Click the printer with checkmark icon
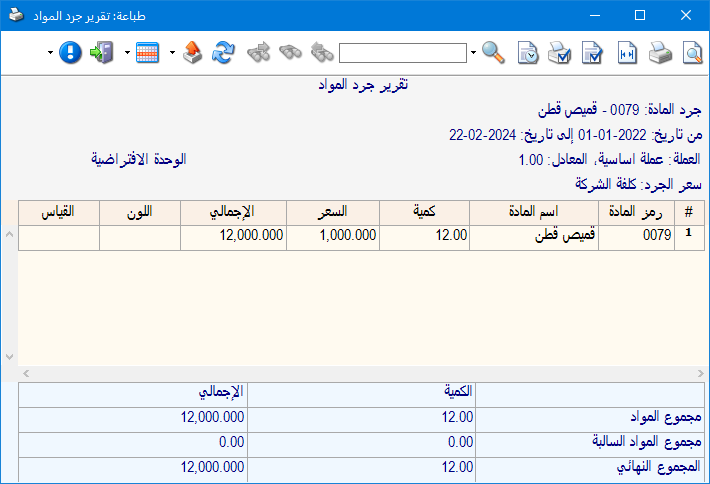710x484 pixels. tap(559, 53)
